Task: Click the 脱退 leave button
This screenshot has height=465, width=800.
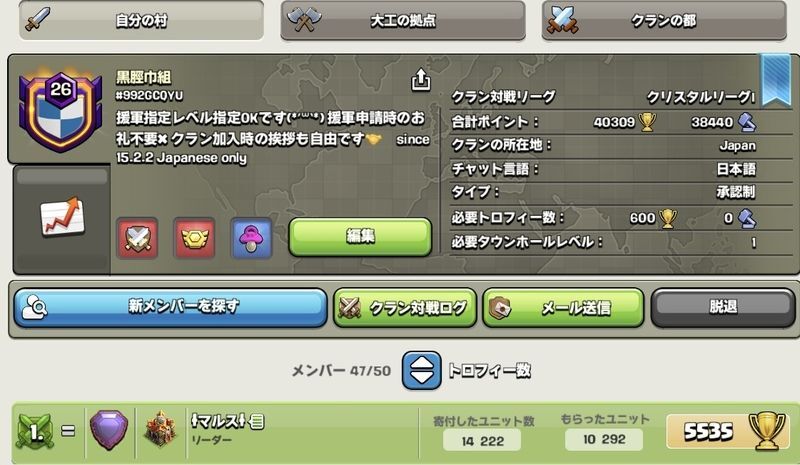Action: click(723, 307)
